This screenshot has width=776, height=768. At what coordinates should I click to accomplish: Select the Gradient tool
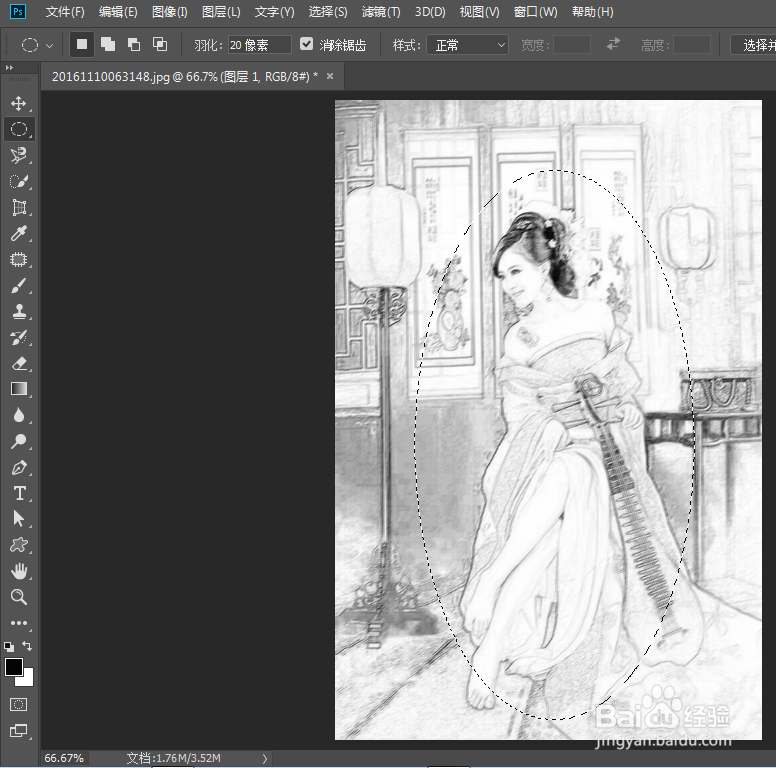pos(19,389)
